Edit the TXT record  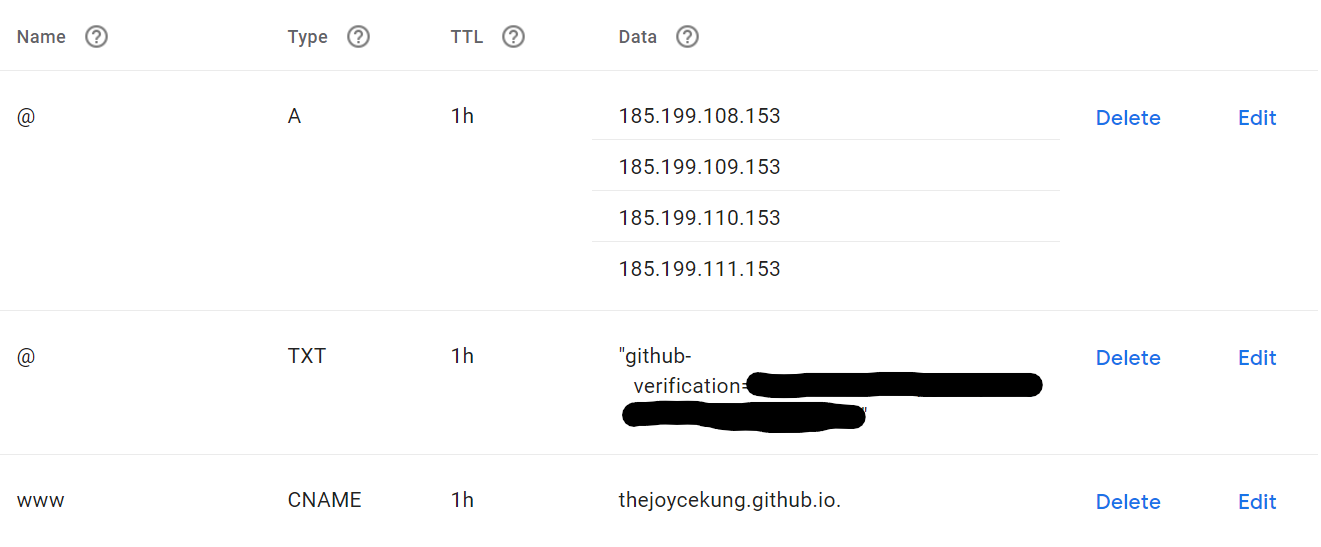pyautogui.click(x=1257, y=358)
